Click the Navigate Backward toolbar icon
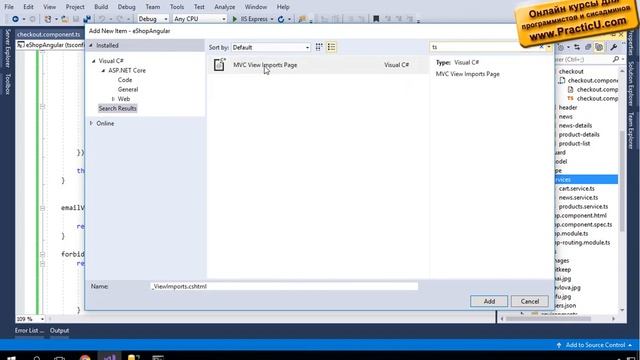 tap(15, 19)
